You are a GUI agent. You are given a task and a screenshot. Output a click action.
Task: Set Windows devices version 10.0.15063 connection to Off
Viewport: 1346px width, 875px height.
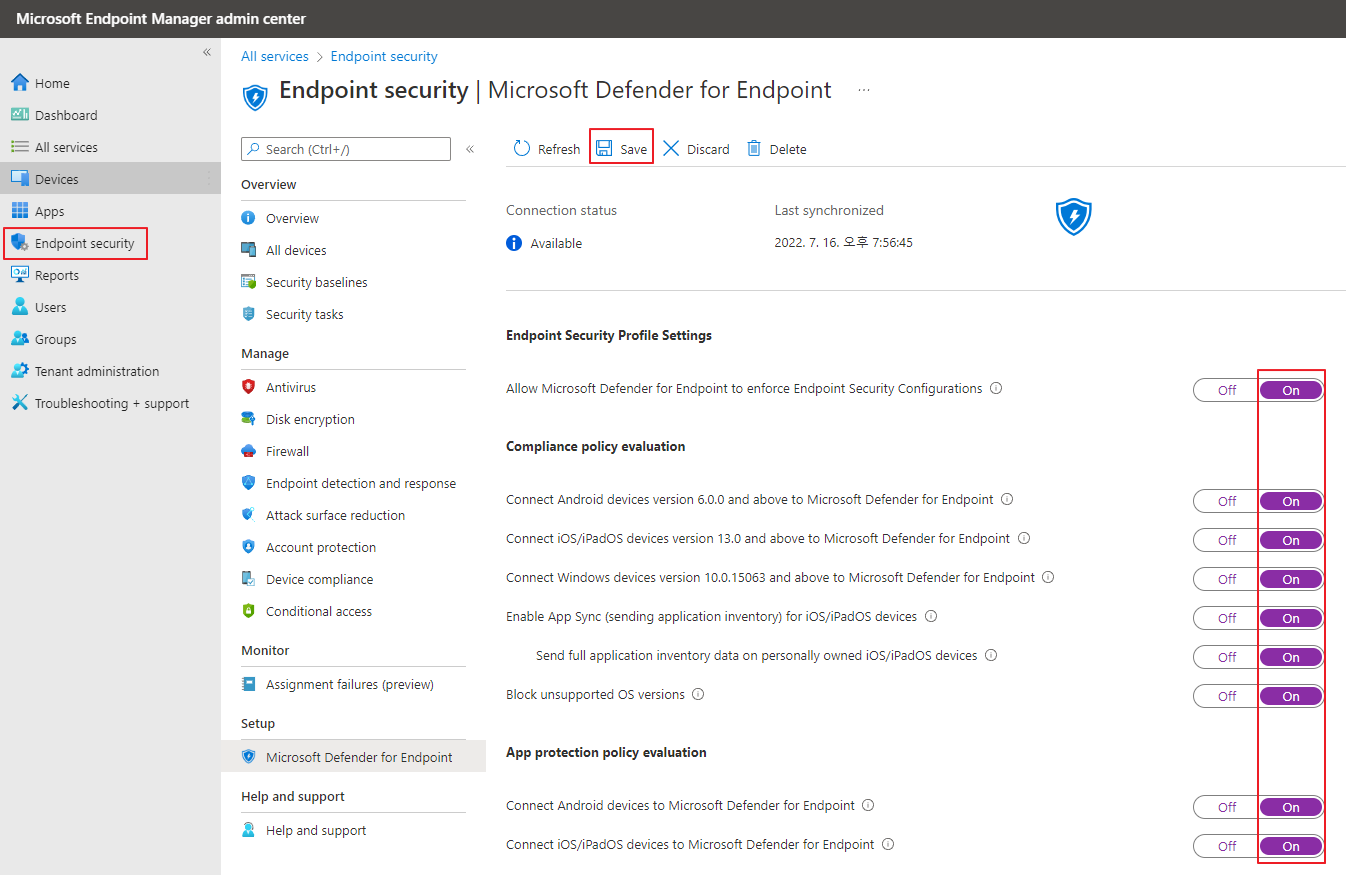pos(1227,579)
